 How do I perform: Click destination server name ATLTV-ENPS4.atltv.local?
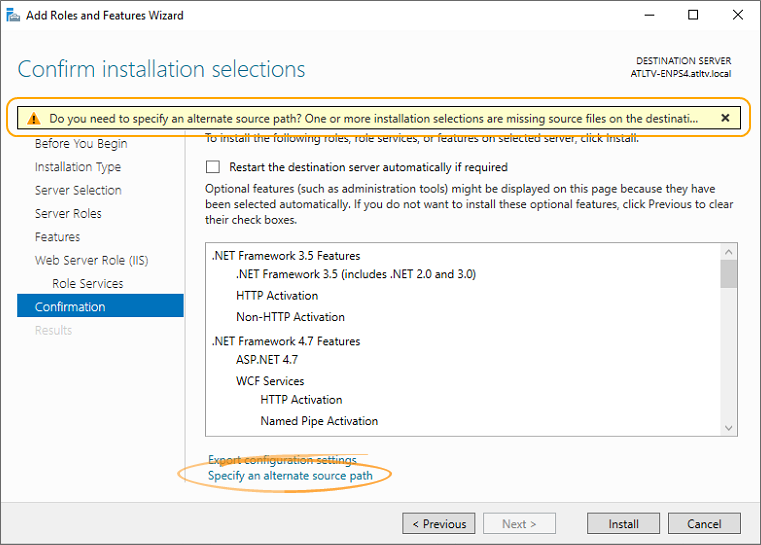pyautogui.click(x=680, y=74)
